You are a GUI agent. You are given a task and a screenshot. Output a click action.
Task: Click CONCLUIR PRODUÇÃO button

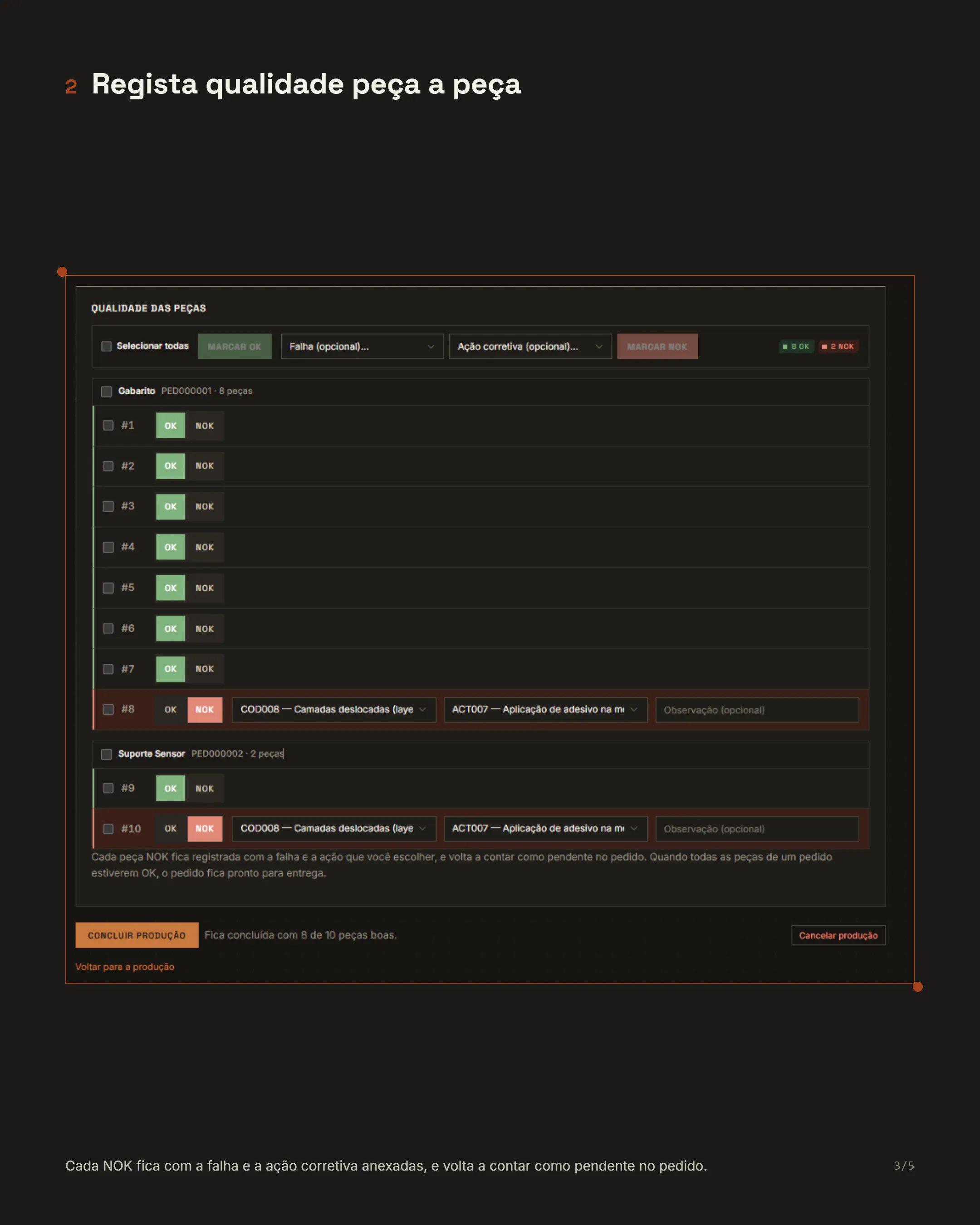tap(137, 935)
